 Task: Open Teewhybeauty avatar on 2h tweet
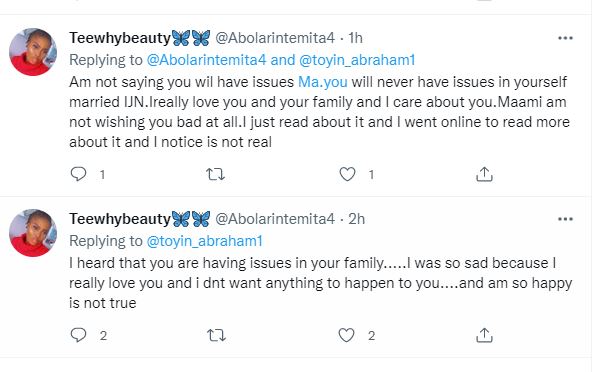tap(33, 233)
